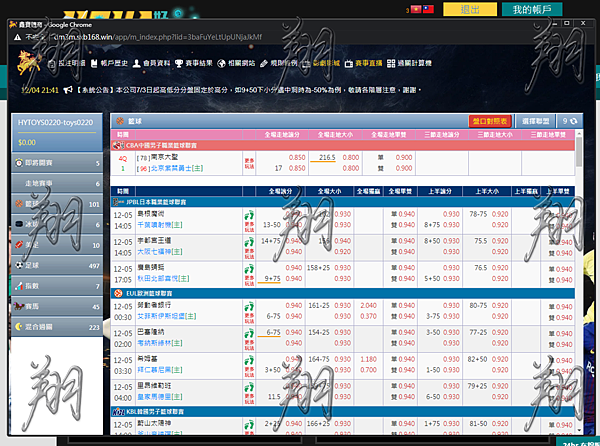Click the 0.370 moneyline odds
This screenshot has height=446, width=600.
click(x=368, y=316)
